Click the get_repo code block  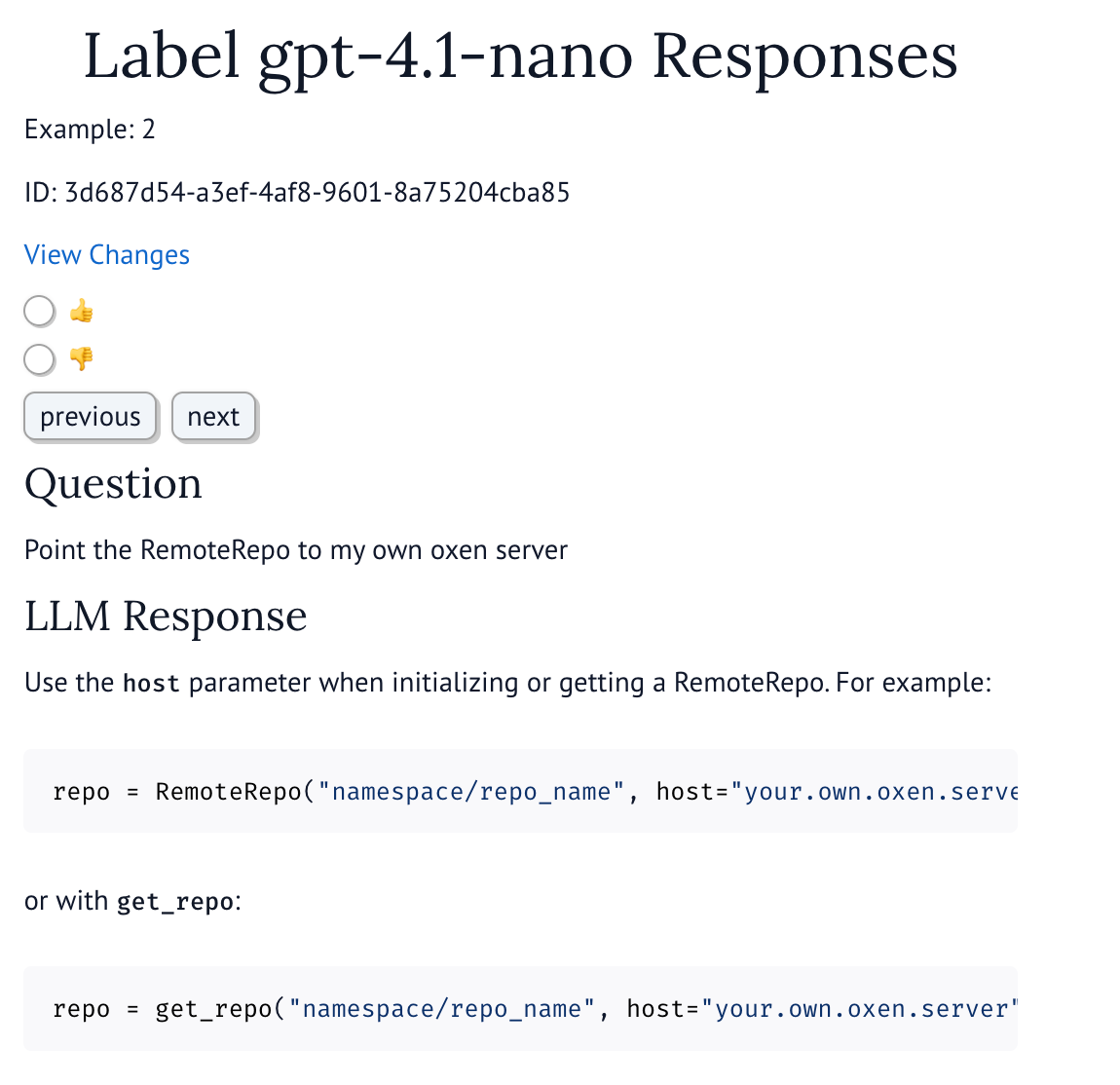(x=520, y=1008)
